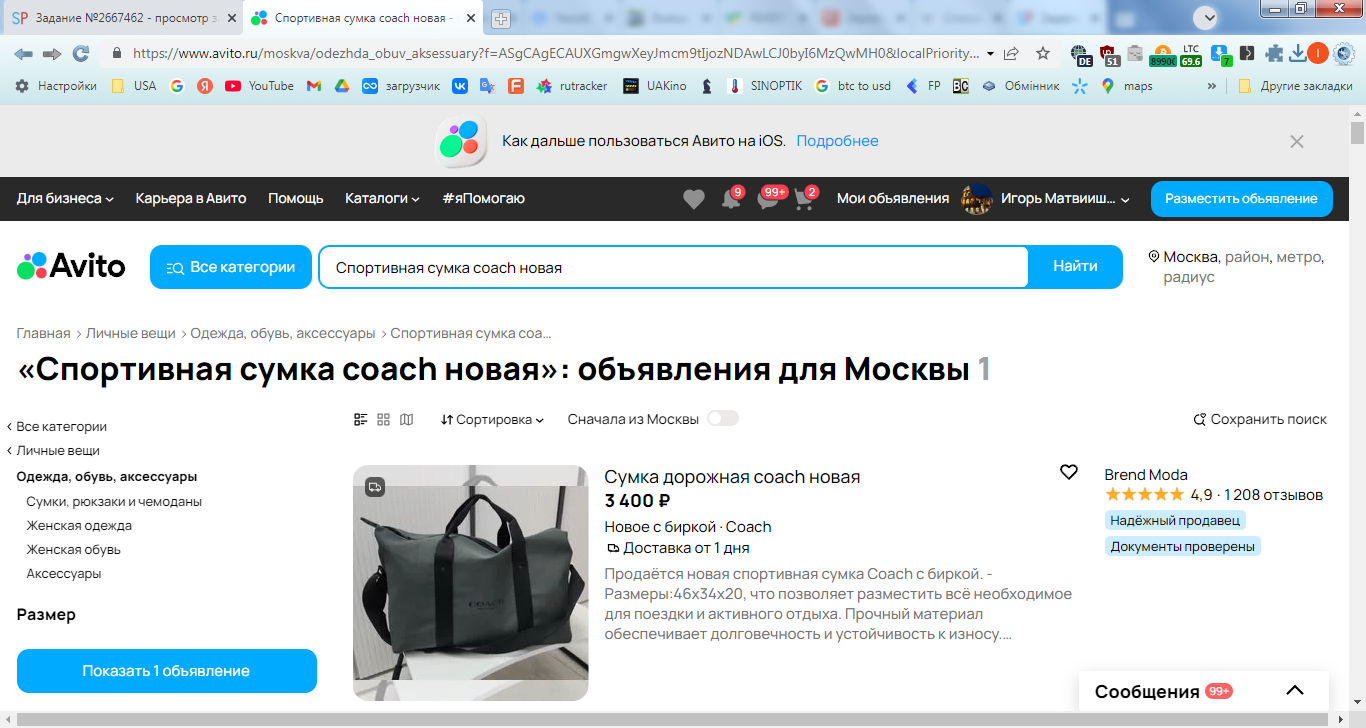1366x728 pixels.
Task: Click the browser address bar URL
Action: [x=554, y=53]
